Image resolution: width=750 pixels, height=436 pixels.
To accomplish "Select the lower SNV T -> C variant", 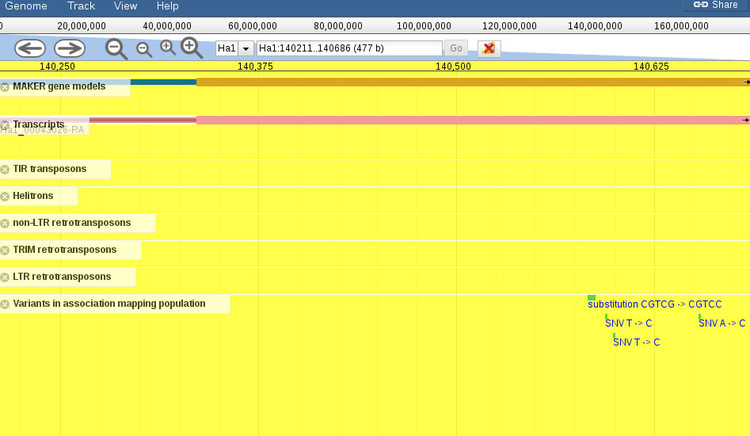I will click(636, 342).
